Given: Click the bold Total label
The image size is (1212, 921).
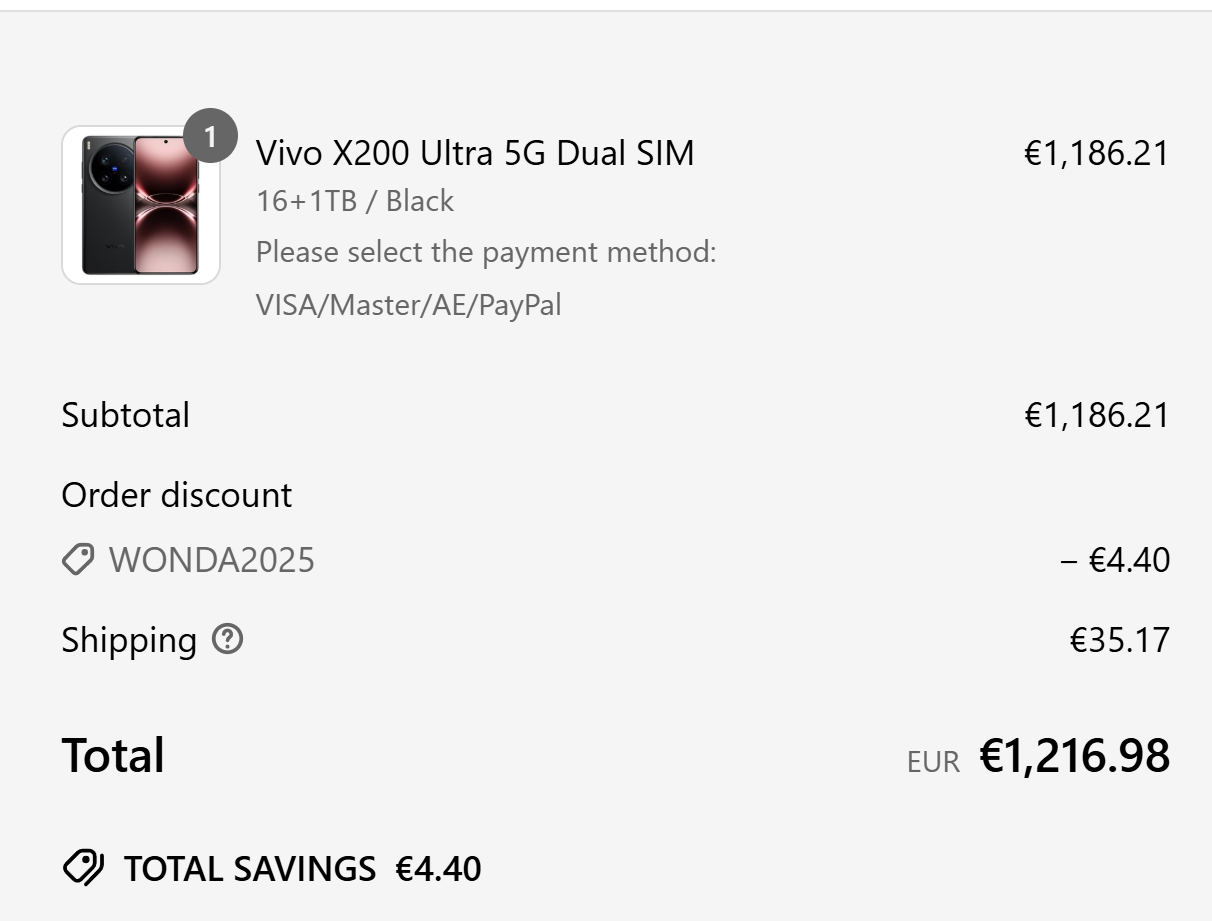Looking at the screenshot, I should coord(113,755).
